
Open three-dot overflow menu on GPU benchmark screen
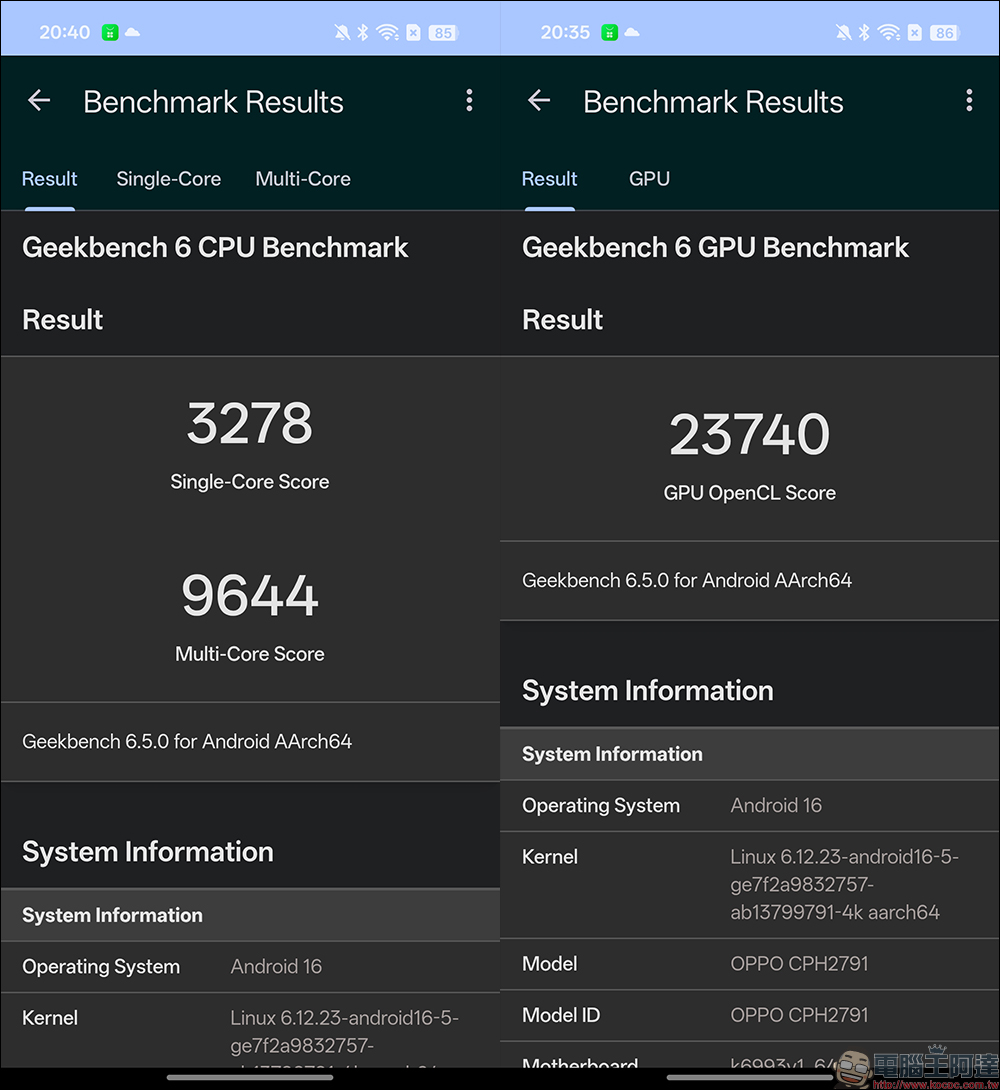968,101
